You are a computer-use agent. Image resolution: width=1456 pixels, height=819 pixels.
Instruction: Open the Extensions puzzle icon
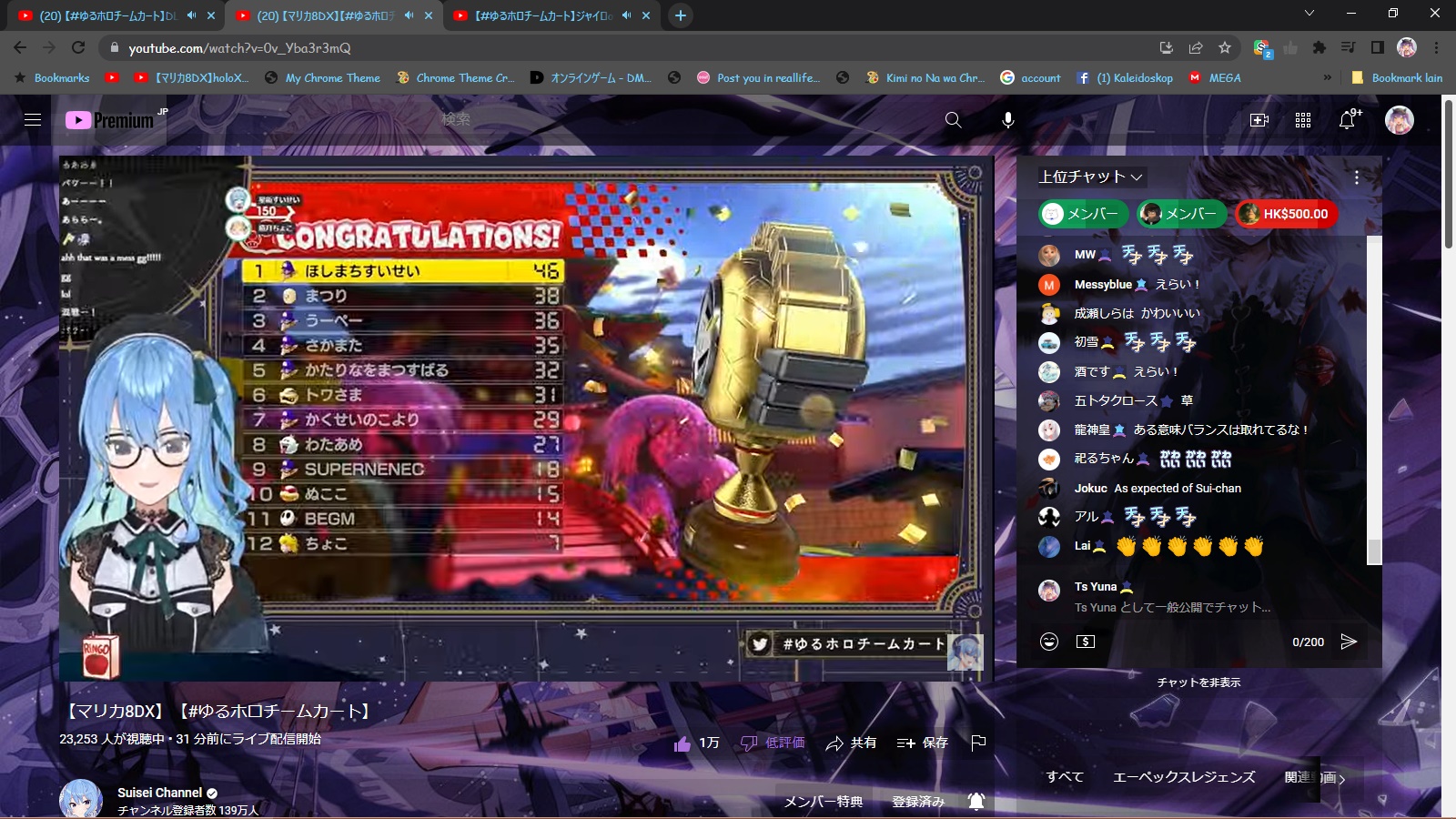click(x=1319, y=47)
